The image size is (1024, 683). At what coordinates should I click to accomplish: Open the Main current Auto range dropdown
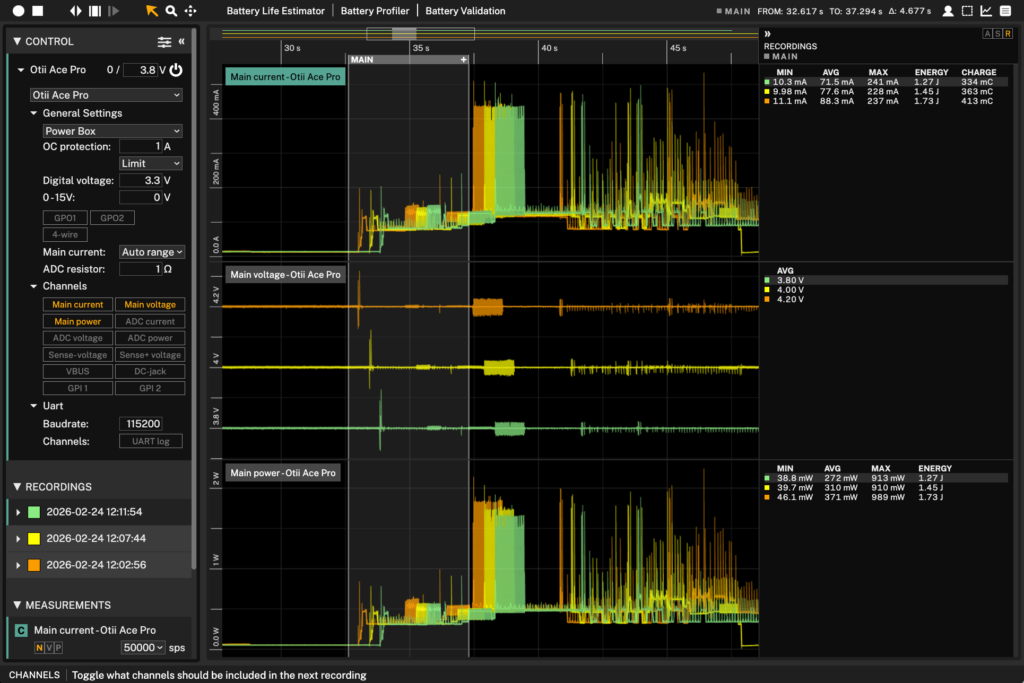(152, 252)
